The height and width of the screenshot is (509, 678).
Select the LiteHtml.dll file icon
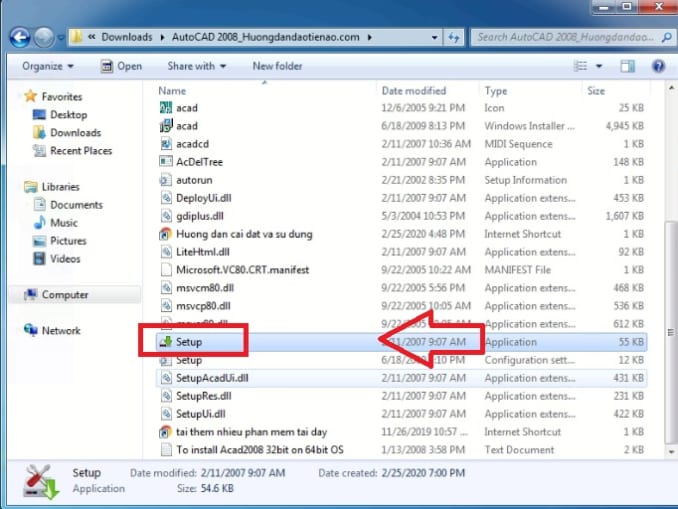coord(166,252)
